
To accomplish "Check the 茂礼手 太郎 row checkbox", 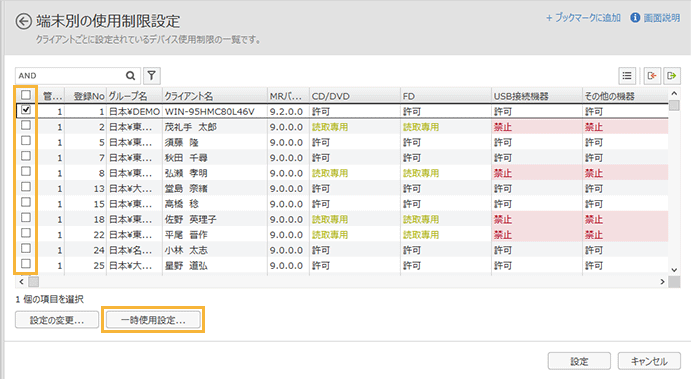I will tap(26, 125).
